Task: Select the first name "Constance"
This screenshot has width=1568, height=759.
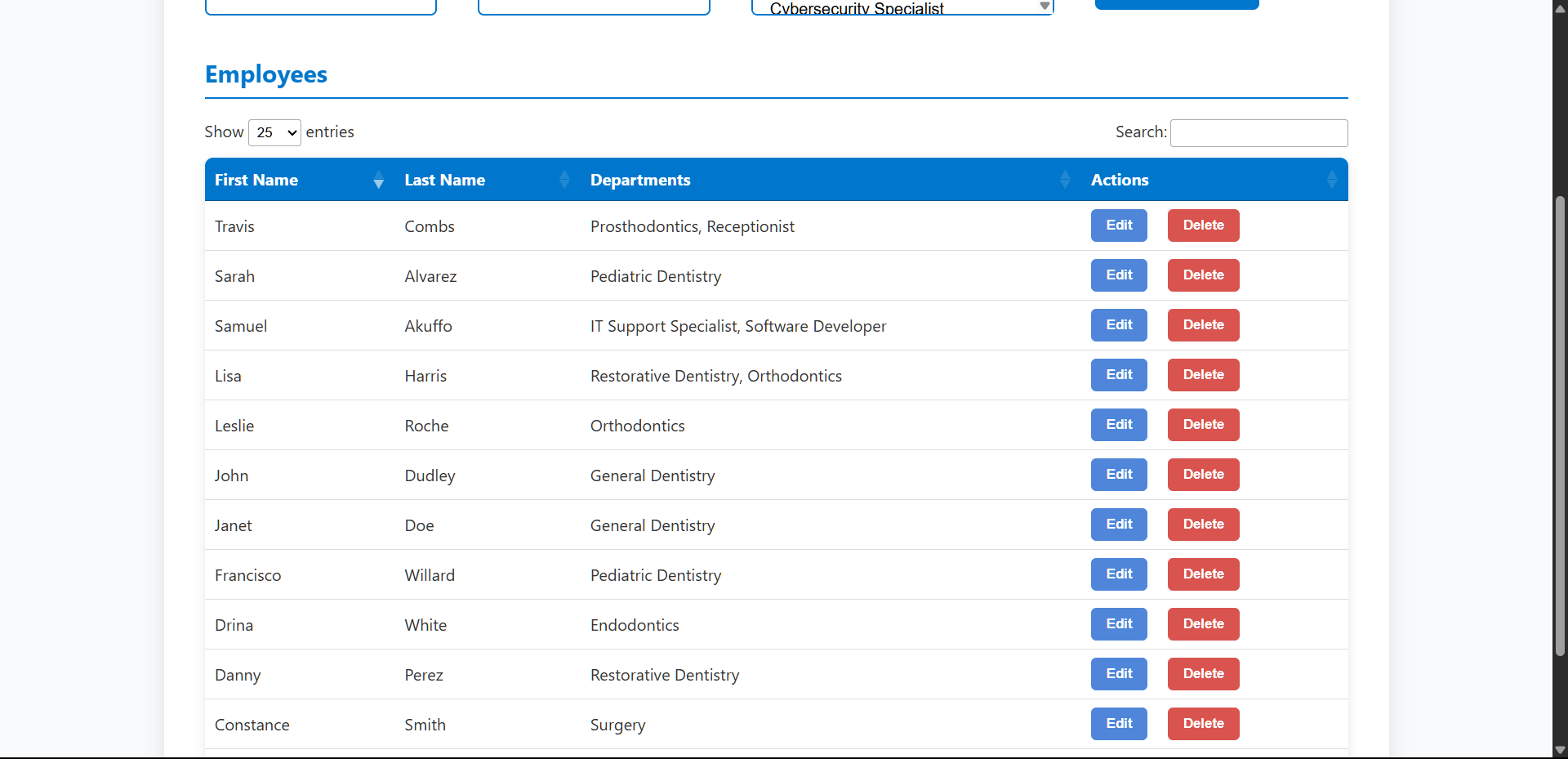Action: coord(252,725)
